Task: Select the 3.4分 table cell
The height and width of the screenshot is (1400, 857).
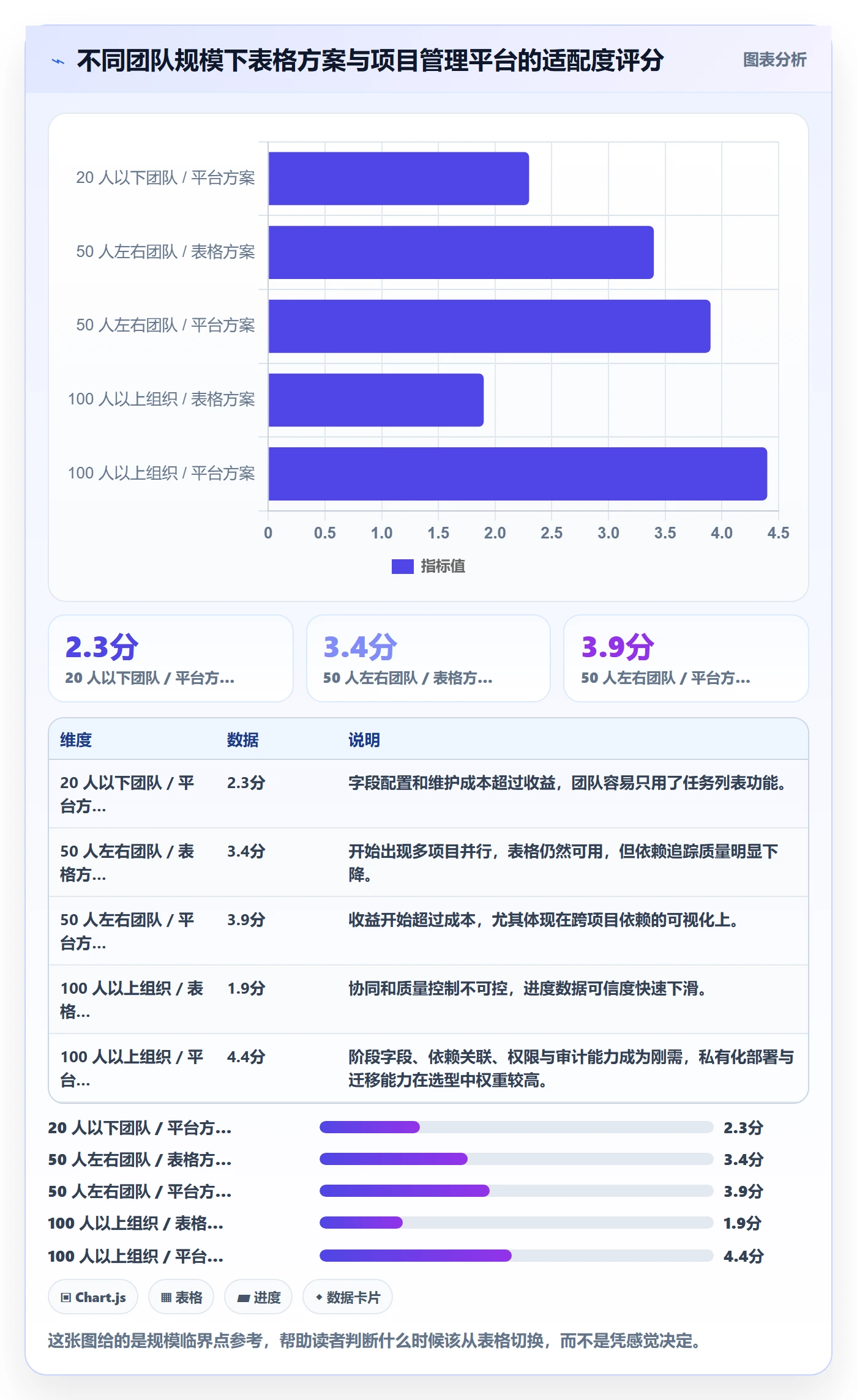Action: [246, 851]
